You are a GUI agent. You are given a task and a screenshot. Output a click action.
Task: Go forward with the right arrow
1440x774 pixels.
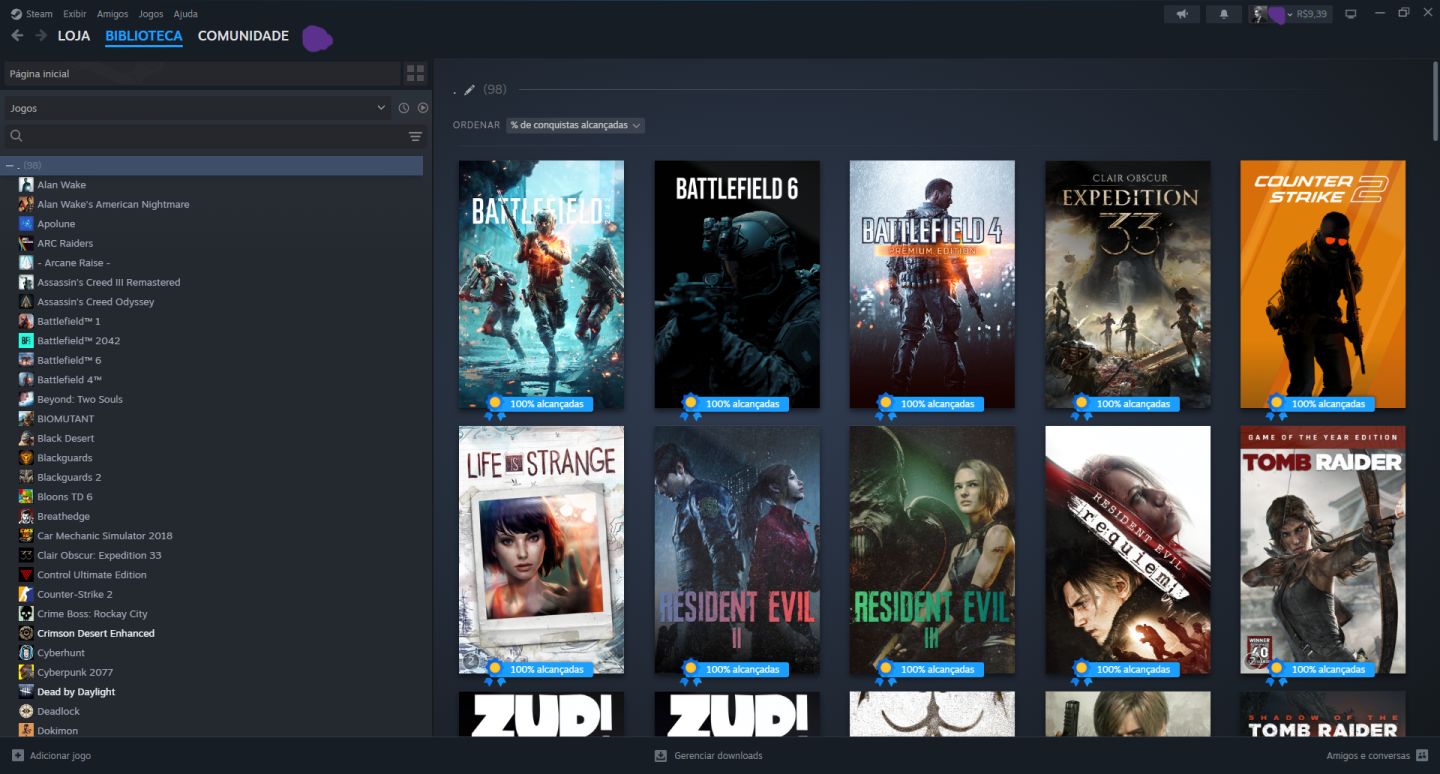point(41,36)
